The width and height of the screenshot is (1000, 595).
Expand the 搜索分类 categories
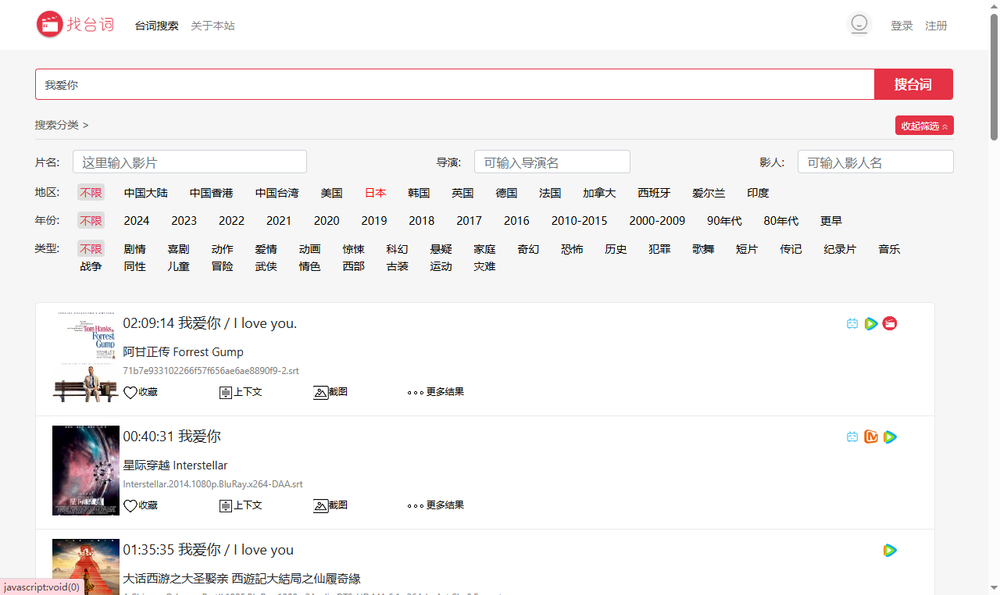tap(52, 126)
